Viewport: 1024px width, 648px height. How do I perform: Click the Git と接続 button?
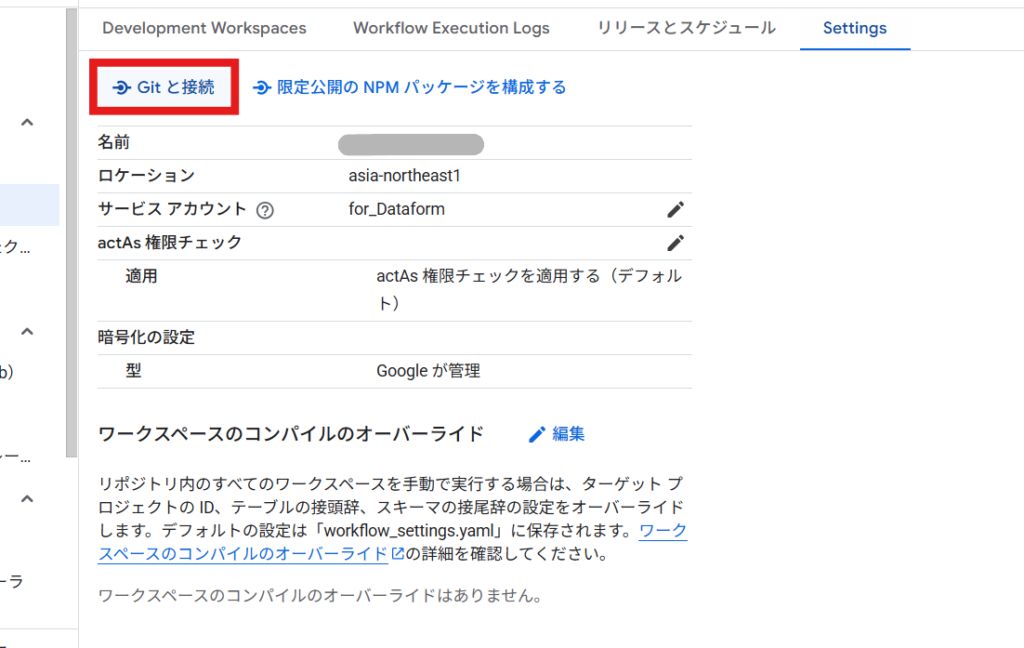[x=165, y=88]
